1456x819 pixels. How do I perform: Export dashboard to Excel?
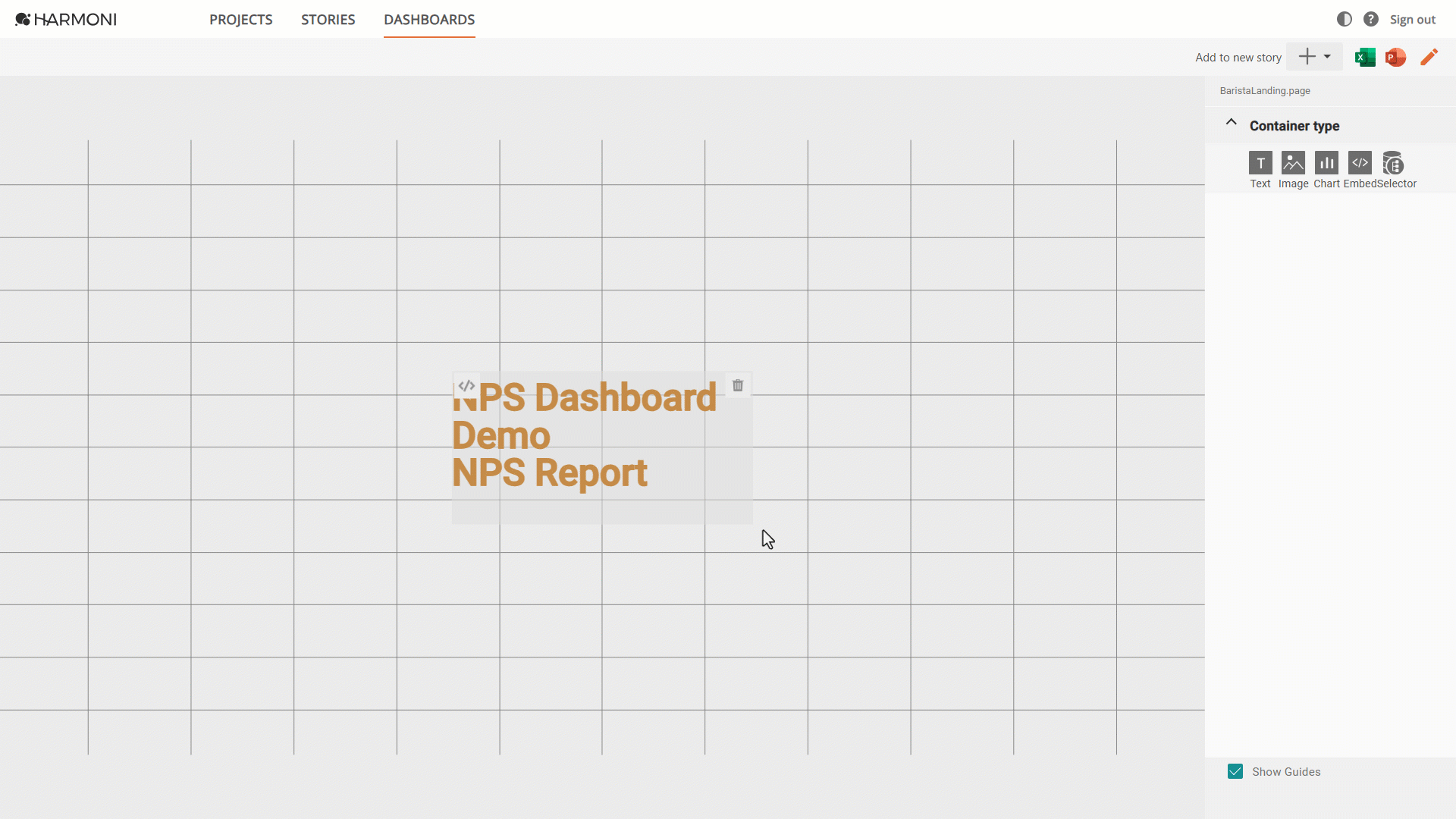coord(1365,57)
